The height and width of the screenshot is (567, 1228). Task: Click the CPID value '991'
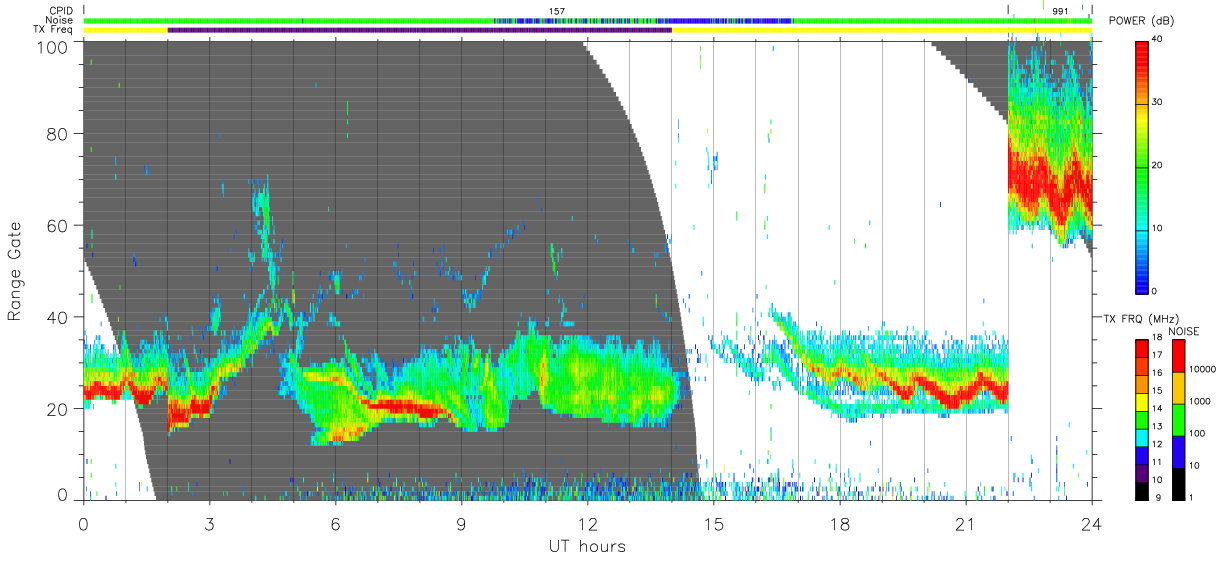pyautogui.click(x=1061, y=11)
